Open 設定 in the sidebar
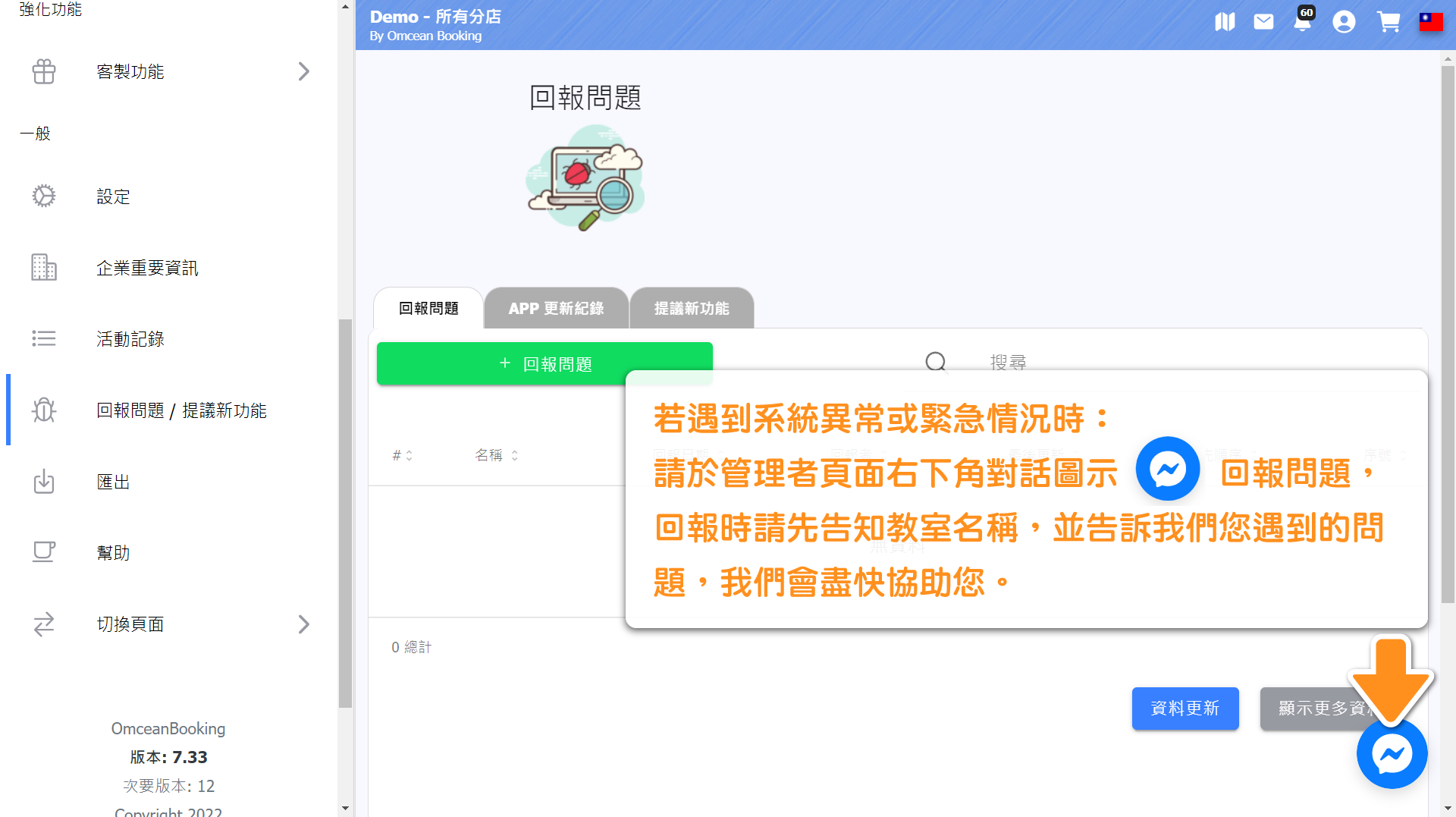Screen dimensions: 1456x817 113,196
